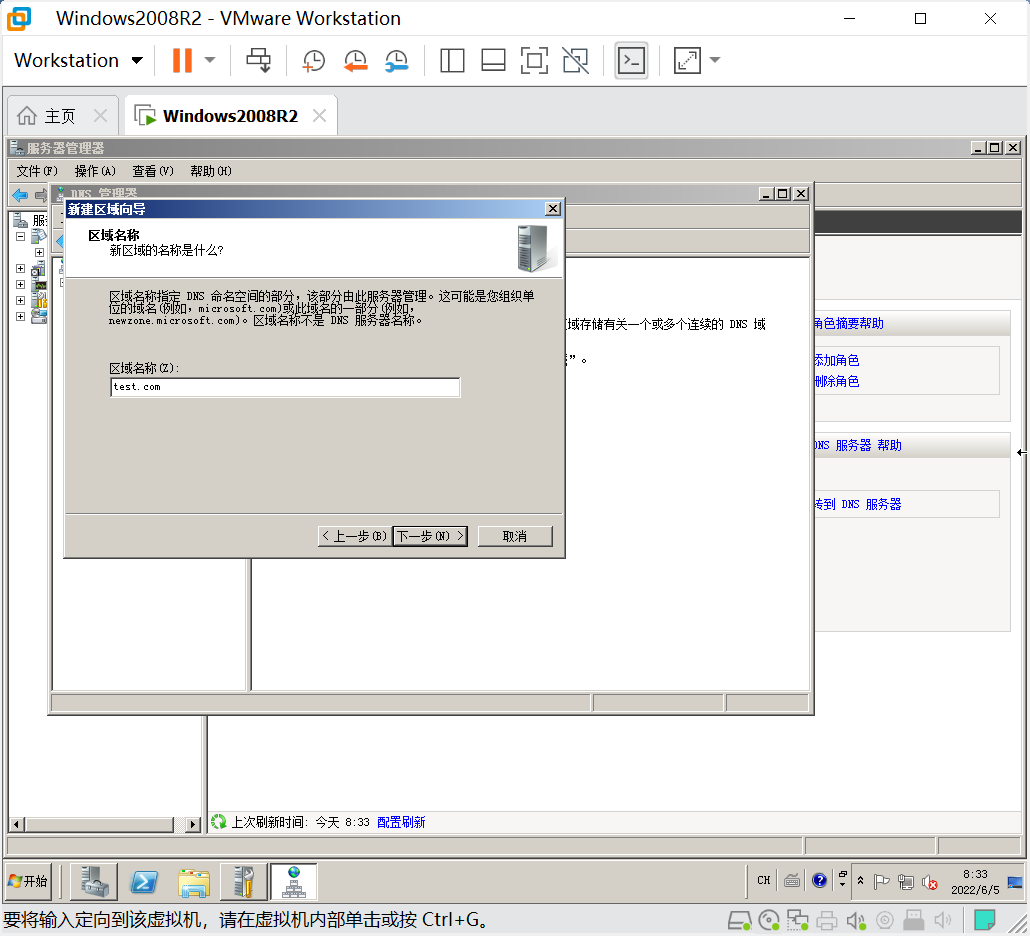Viewport: 1030px width, 936px height.
Task: Switch to Unity mode
Action: click(x=575, y=60)
